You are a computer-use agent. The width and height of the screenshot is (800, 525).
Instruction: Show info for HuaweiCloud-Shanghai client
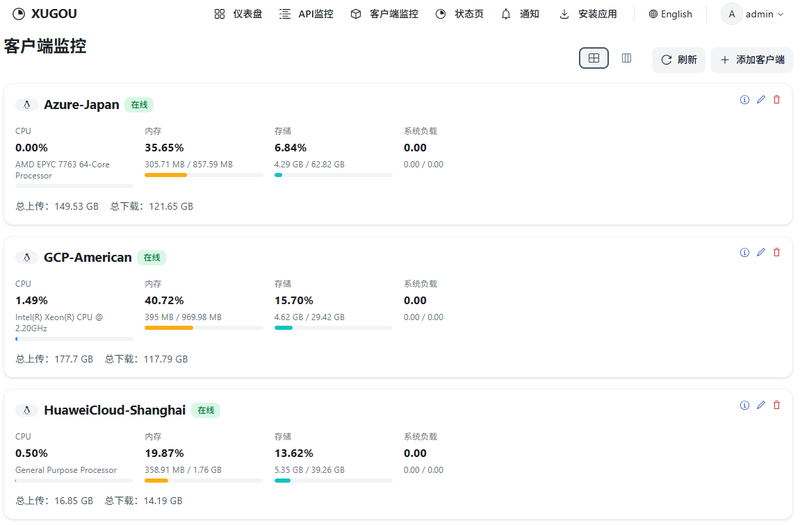click(x=744, y=406)
